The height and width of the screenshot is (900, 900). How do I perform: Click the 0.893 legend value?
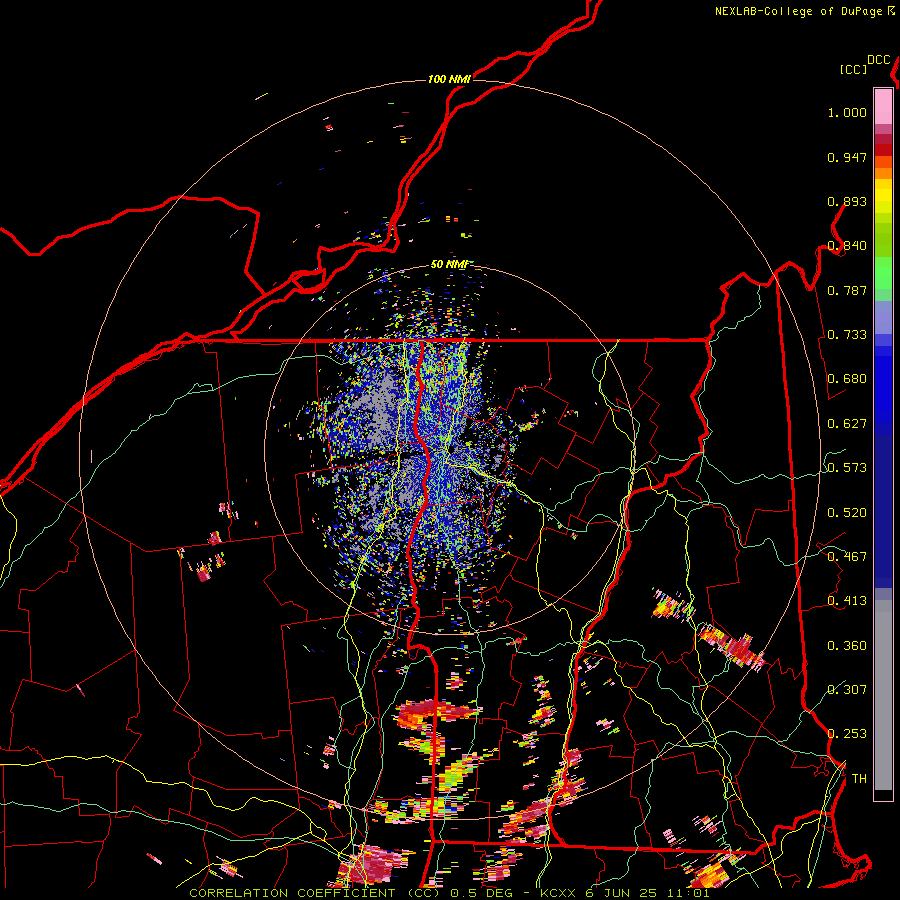(x=847, y=201)
